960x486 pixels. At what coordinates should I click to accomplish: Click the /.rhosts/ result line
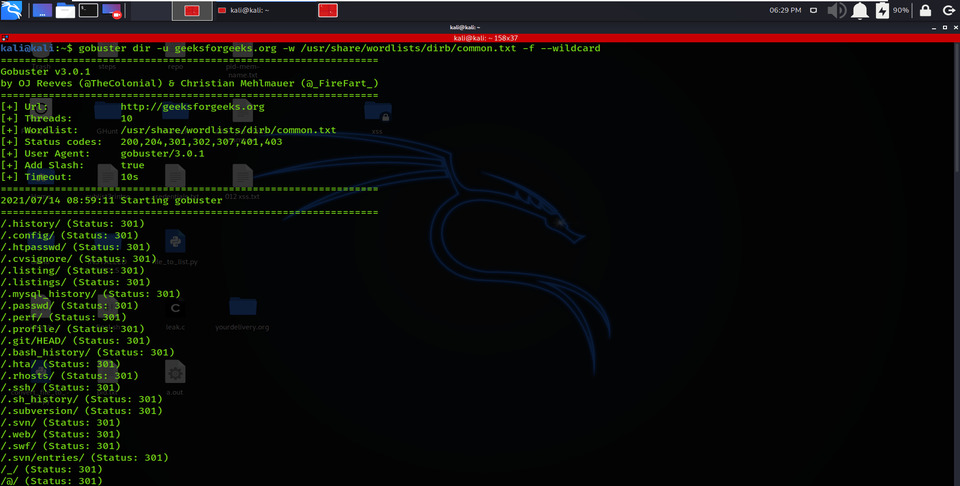[69, 375]
